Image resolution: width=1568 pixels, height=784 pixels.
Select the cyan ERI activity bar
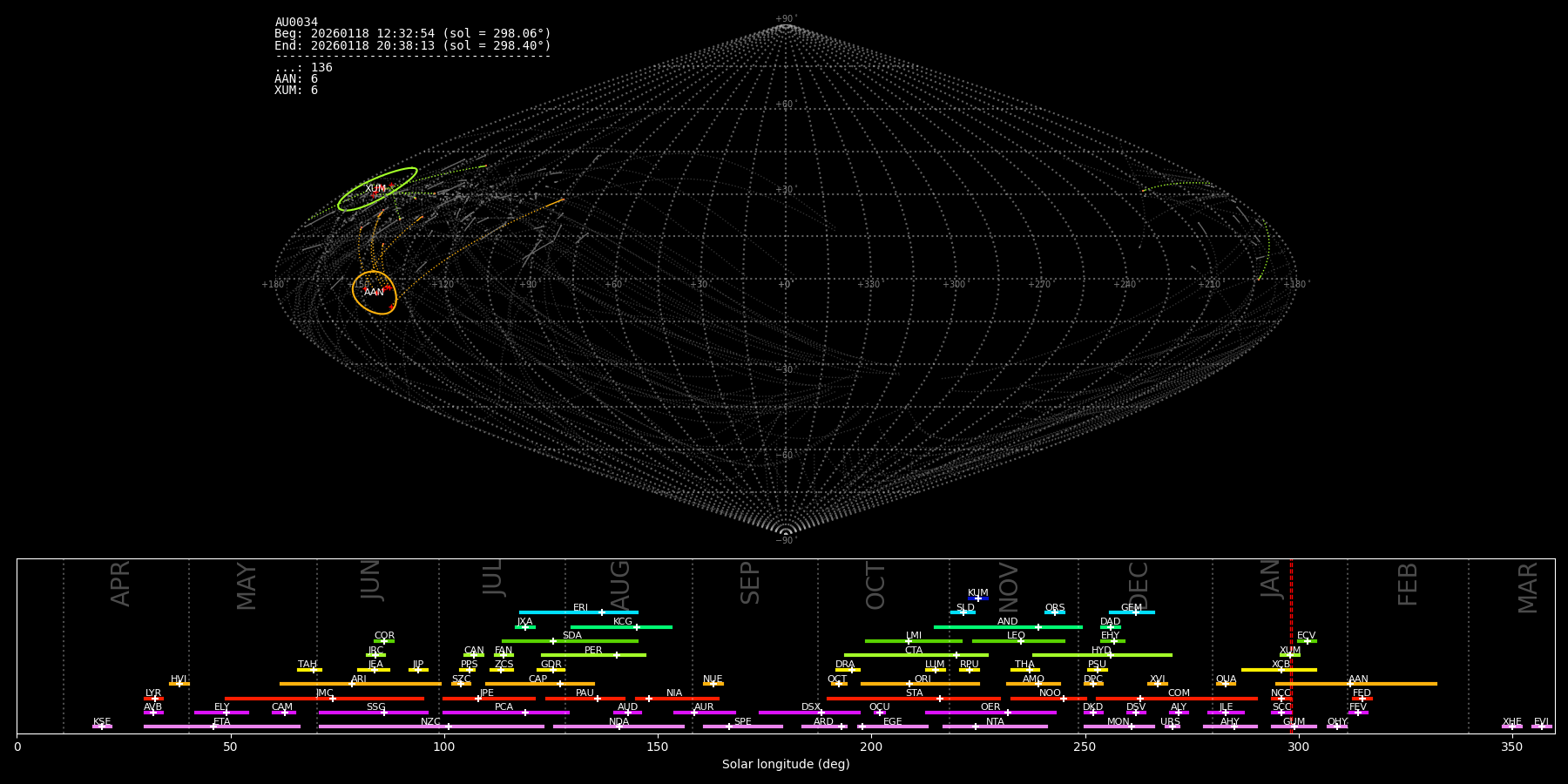pyautogui.click(x=578, y=612)
